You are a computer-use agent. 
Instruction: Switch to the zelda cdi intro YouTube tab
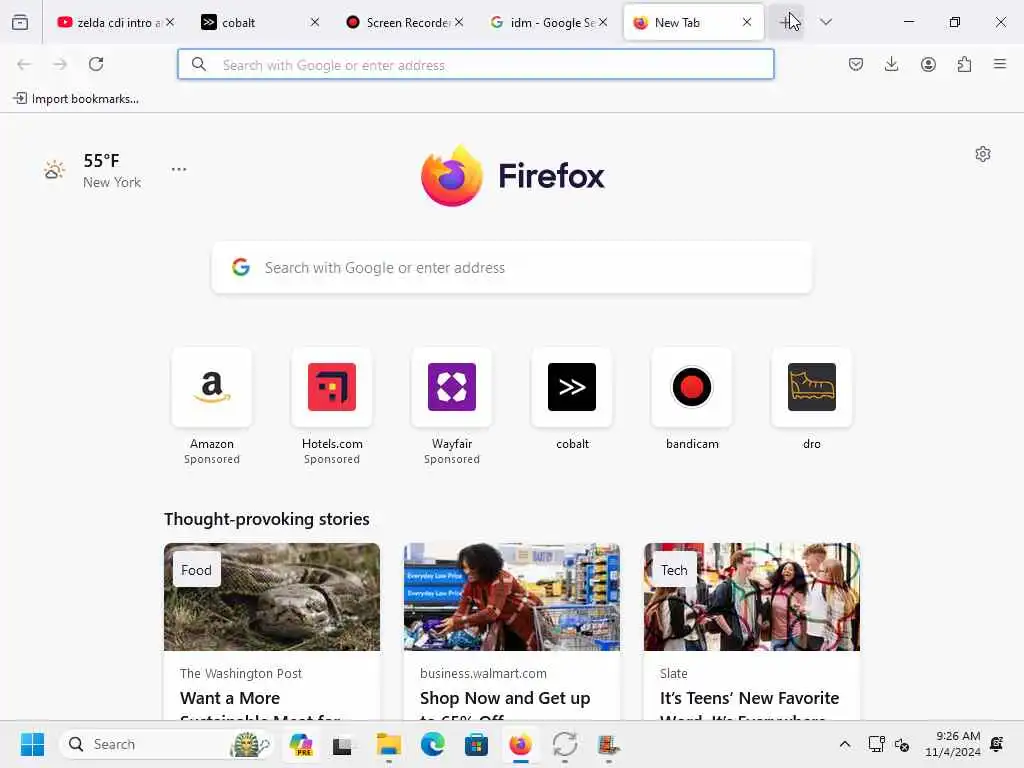pos(108,22)
